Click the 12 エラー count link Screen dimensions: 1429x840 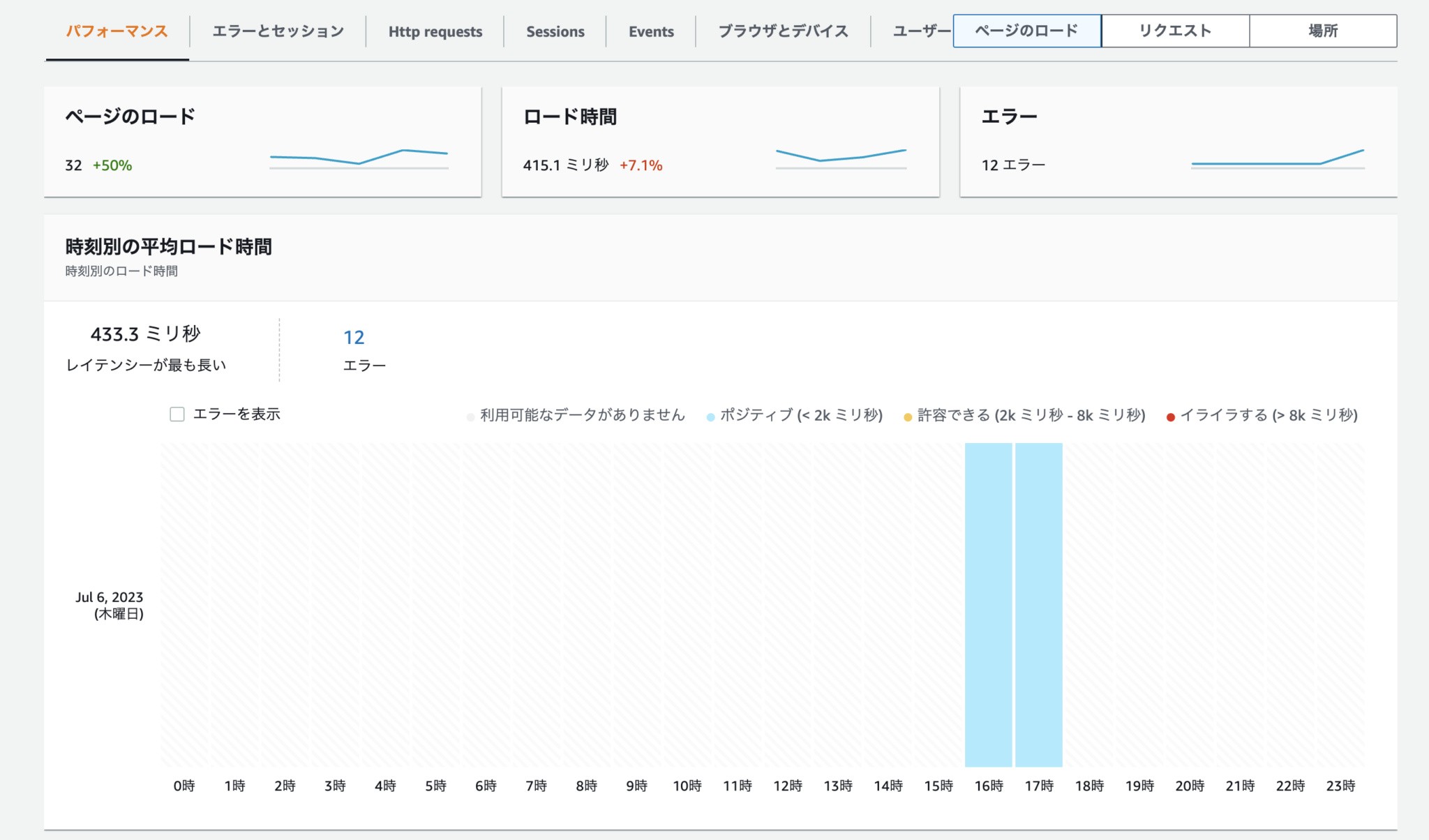click(x=354, y=337)
